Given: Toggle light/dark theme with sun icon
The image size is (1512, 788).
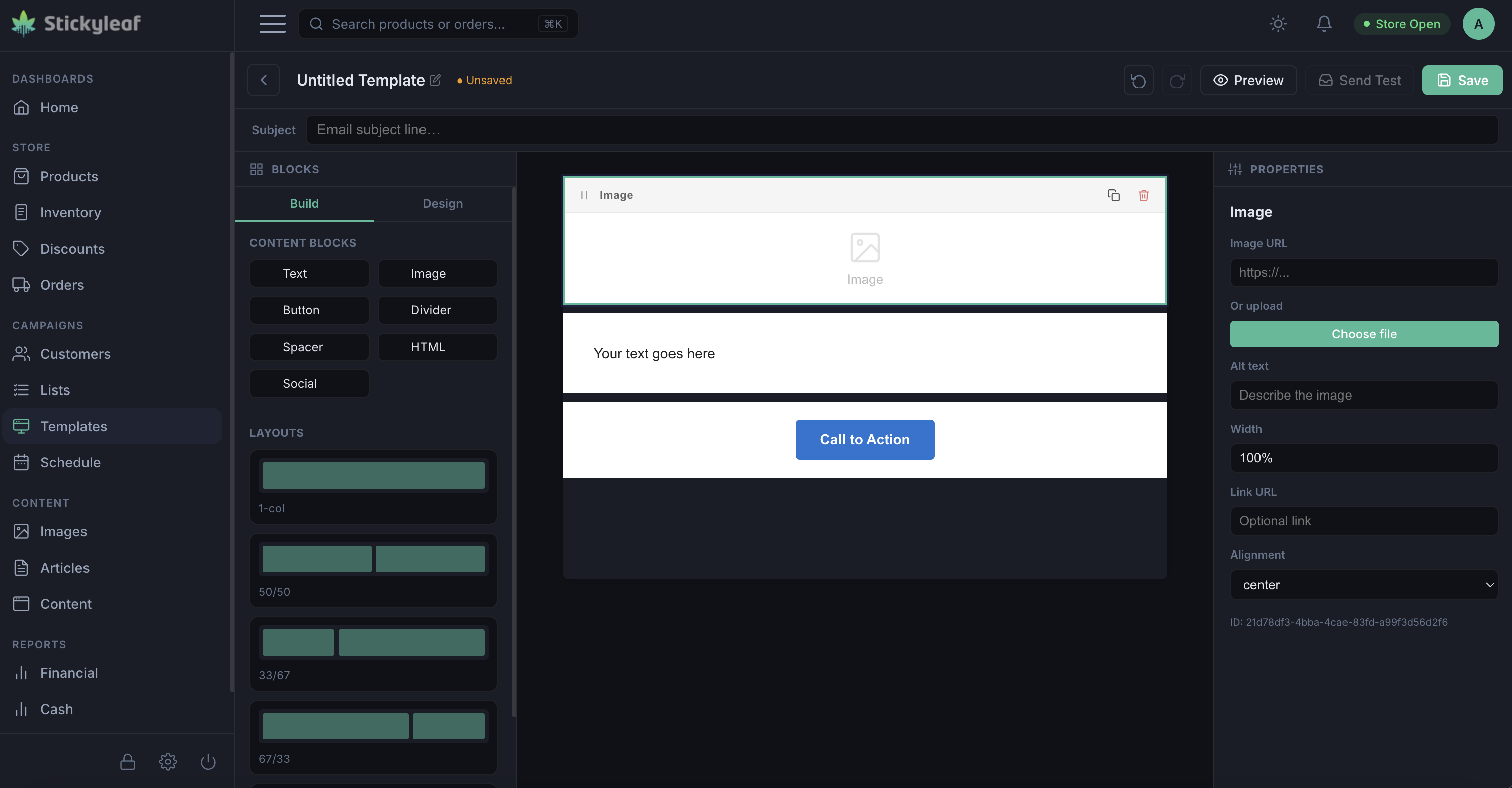Looking at the screenshot, I should click(1278, 24).
